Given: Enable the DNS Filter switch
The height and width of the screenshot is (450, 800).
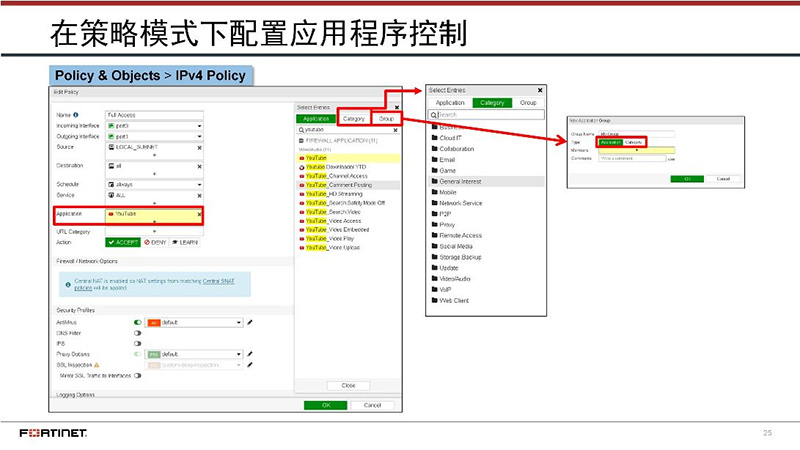Looking at the screenshot, I should click(x=137, y=333).
